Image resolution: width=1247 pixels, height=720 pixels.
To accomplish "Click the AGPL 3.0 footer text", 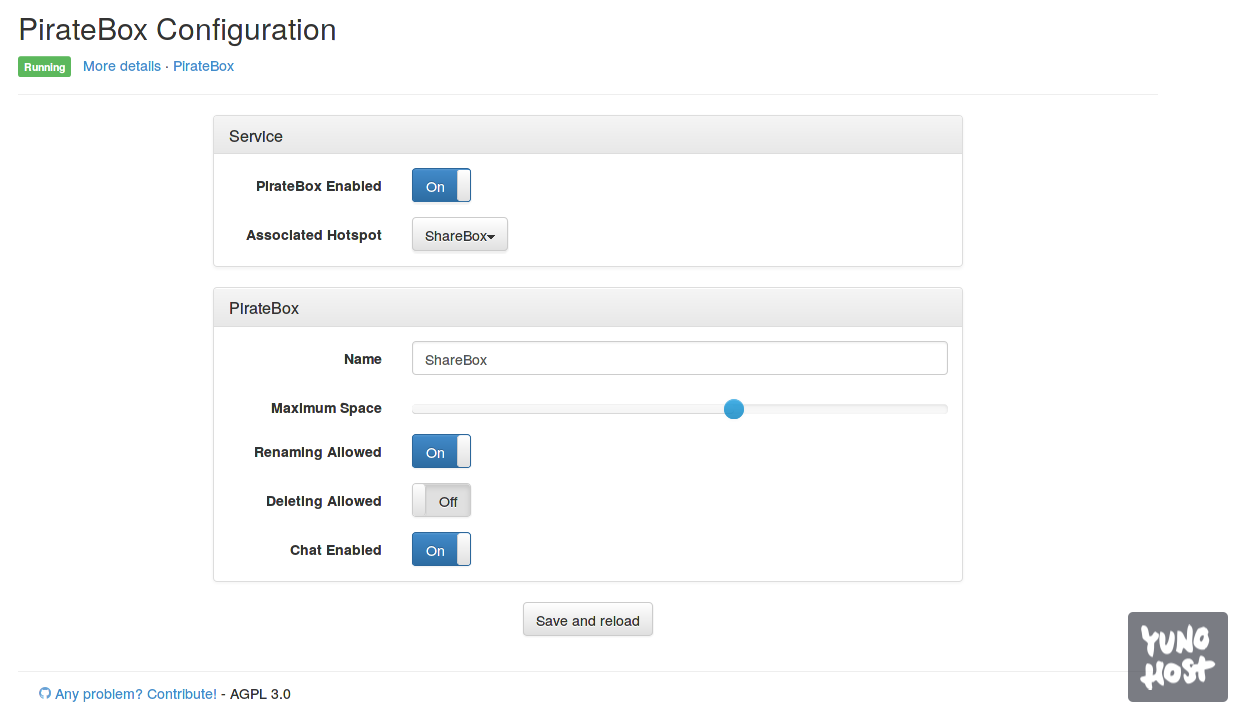I will [x=260, y=694].
